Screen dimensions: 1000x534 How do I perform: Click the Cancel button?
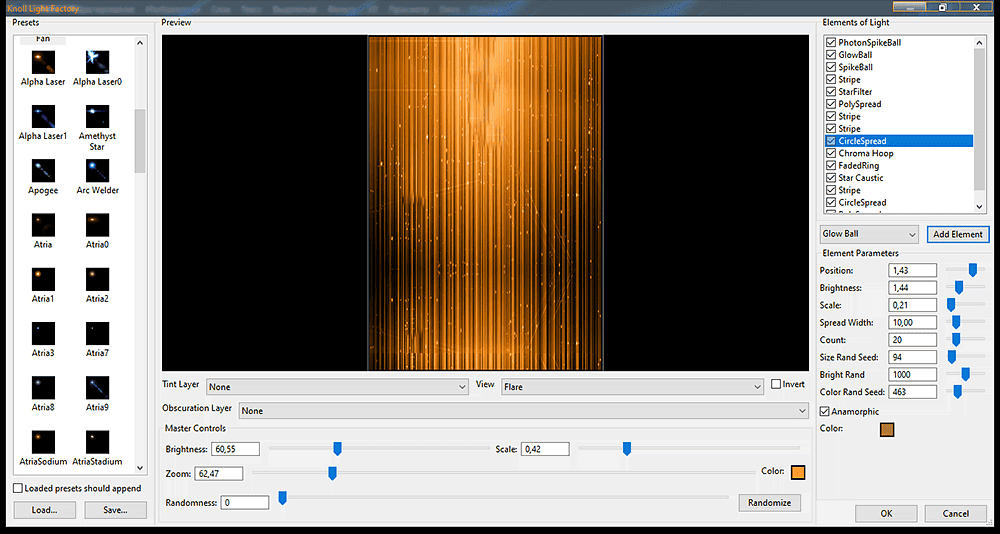click(955, 514)
